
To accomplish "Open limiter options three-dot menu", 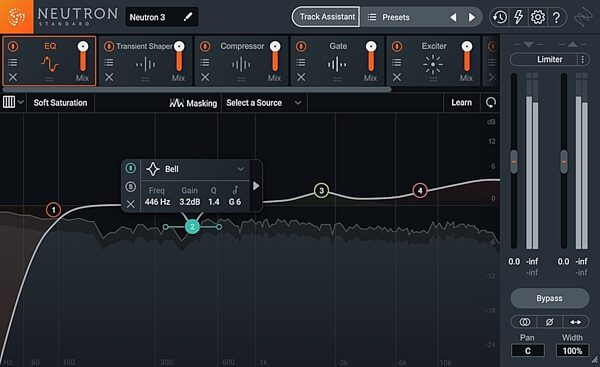I will pos(583,59).
